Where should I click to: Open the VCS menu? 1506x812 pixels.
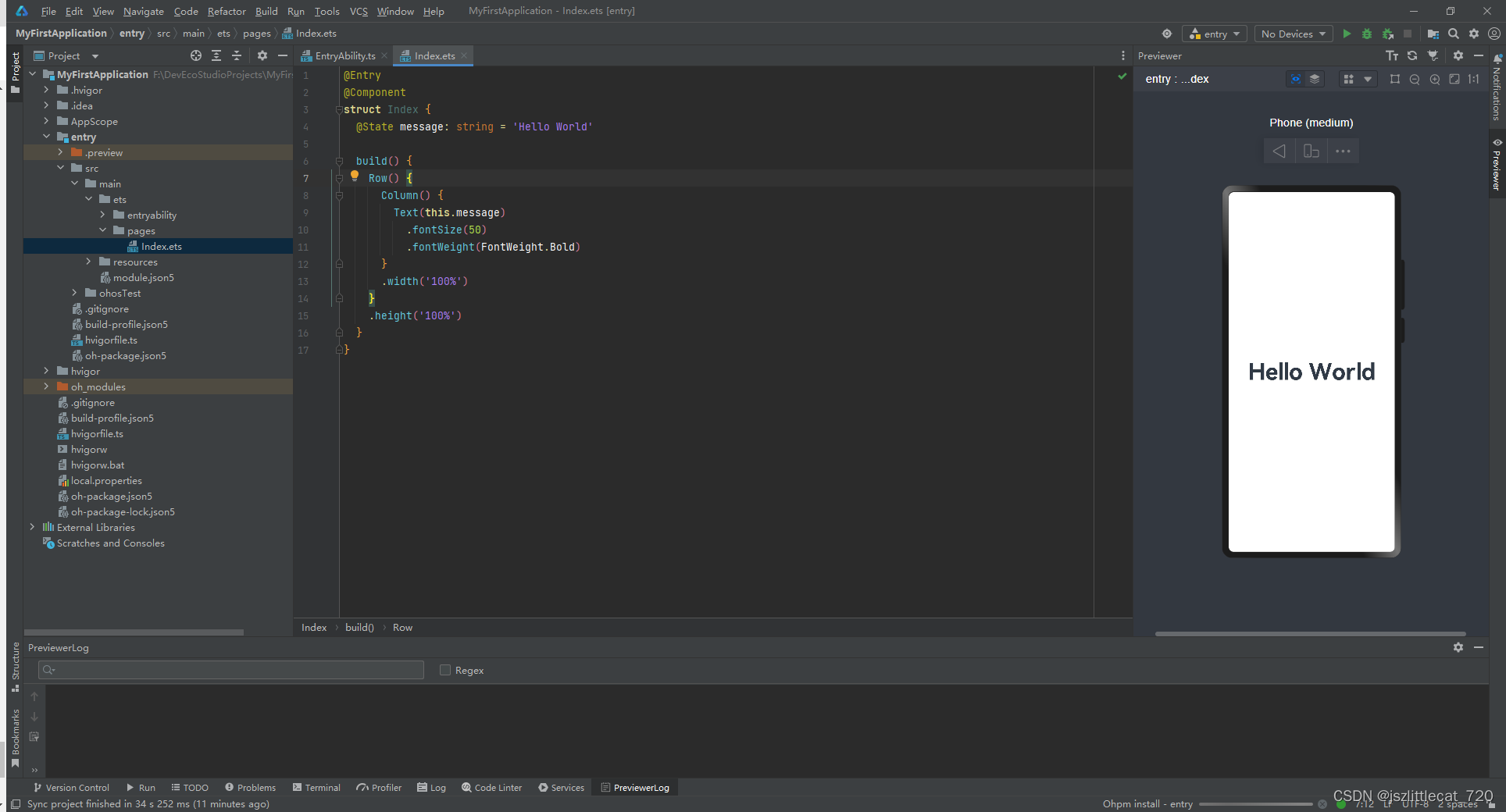pyautogui.click(x=359, y=11)
